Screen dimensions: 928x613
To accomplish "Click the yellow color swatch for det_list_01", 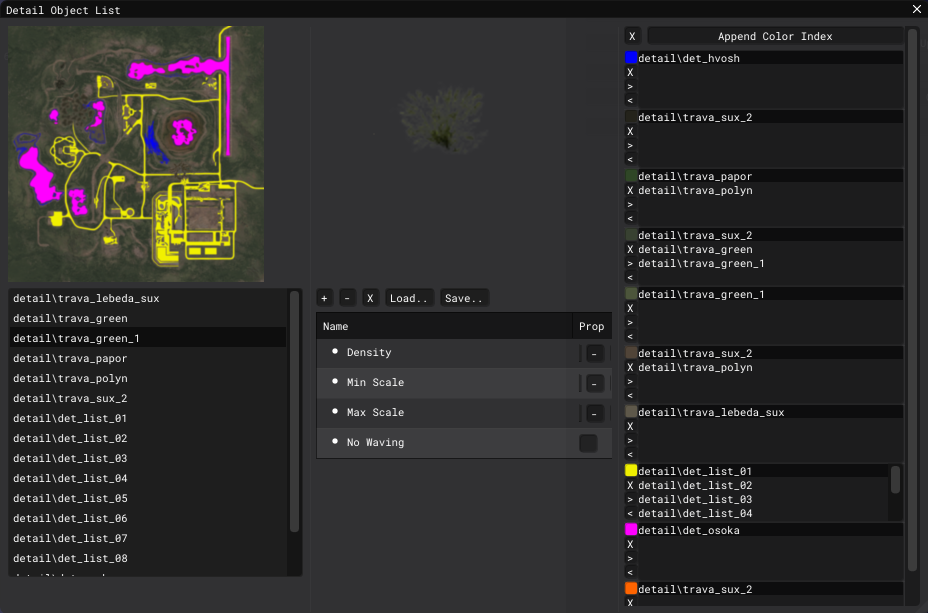I will (x=631, y=470).
